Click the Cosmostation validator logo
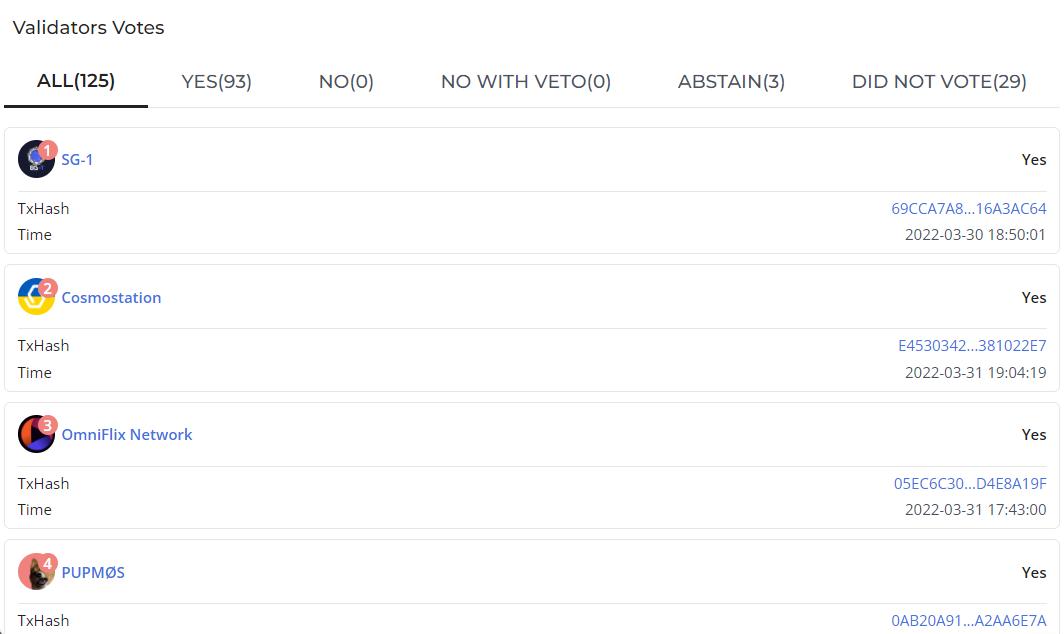 coord(36,297)
